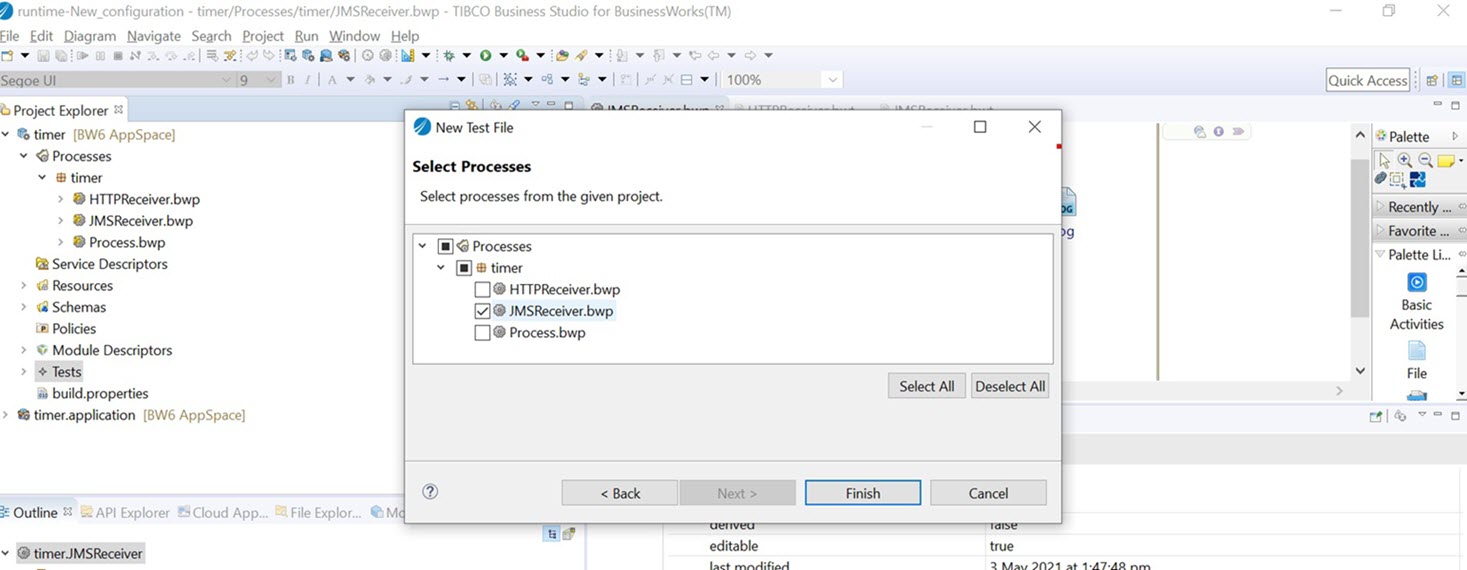The width and height of the screenshot is (1467, 570).
Task: Expand the Schemas folder in Project Explorer
Action: (x=24, y=307)
